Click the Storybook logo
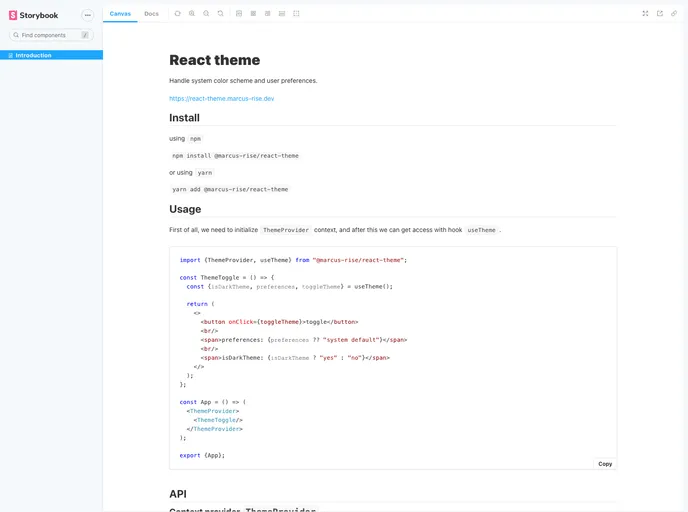Image resolution: width=688 pixels, height=512 pixels. click(x=33, y=15)
